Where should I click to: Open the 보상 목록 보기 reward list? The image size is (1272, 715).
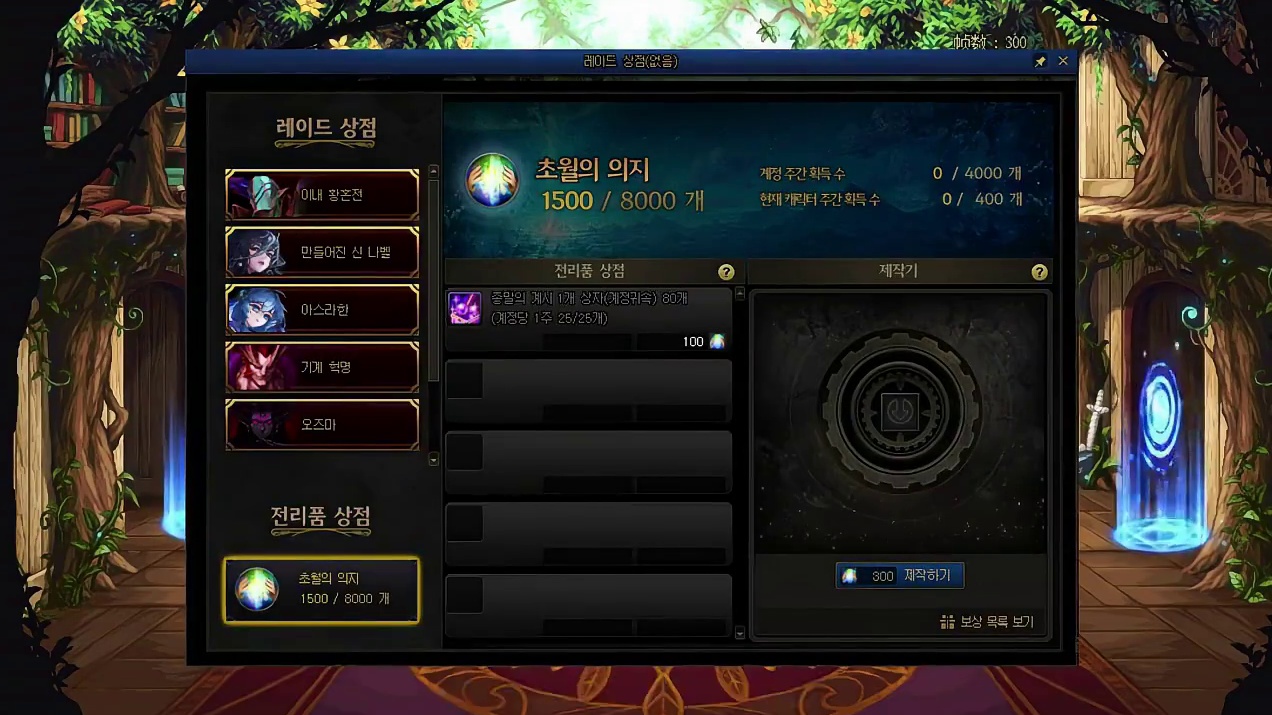click(x=986, y=622)
